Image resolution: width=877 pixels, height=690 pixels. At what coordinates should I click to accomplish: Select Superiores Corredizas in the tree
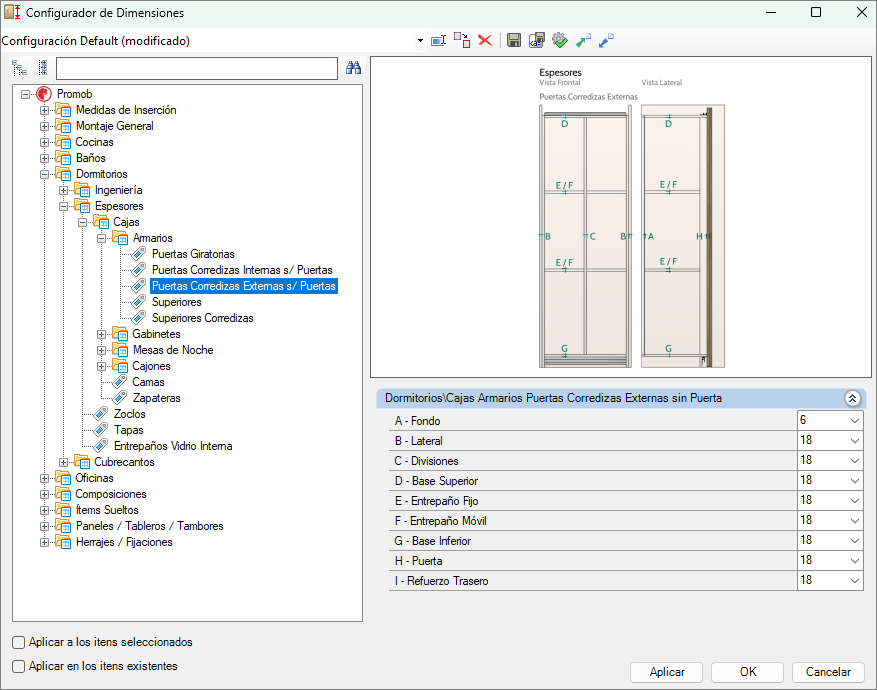(x=202, y=318)
